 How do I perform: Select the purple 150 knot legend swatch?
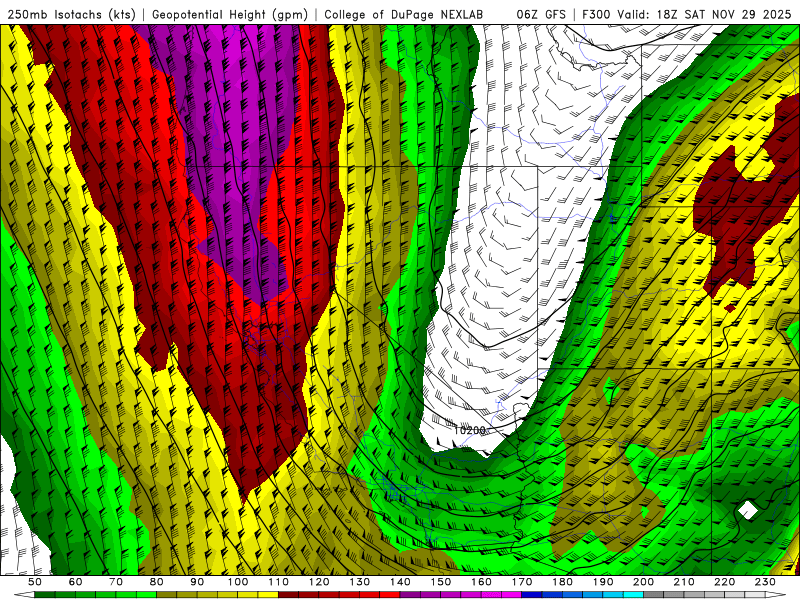(451, 595)
